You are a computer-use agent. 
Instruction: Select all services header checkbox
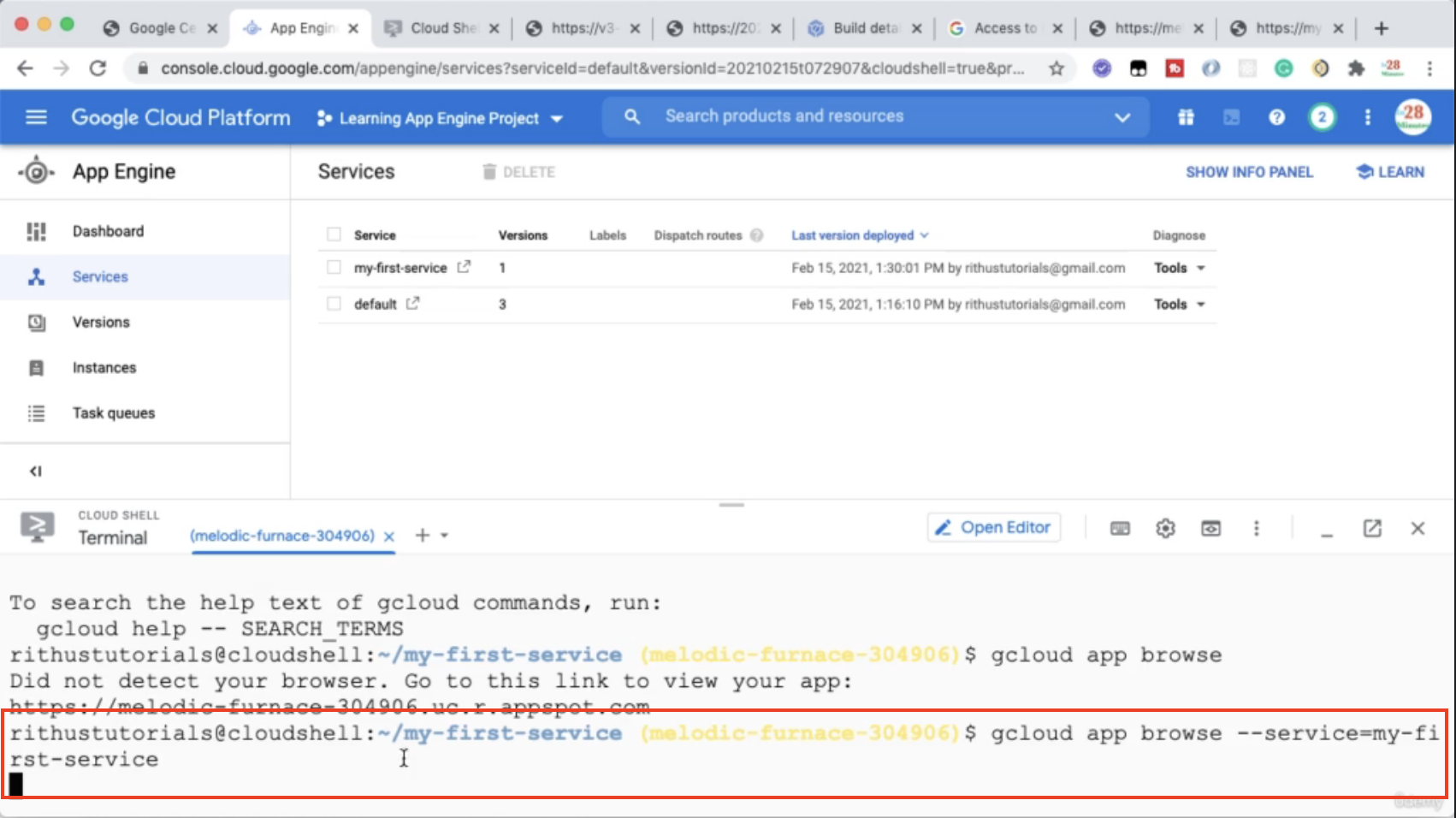334,234
